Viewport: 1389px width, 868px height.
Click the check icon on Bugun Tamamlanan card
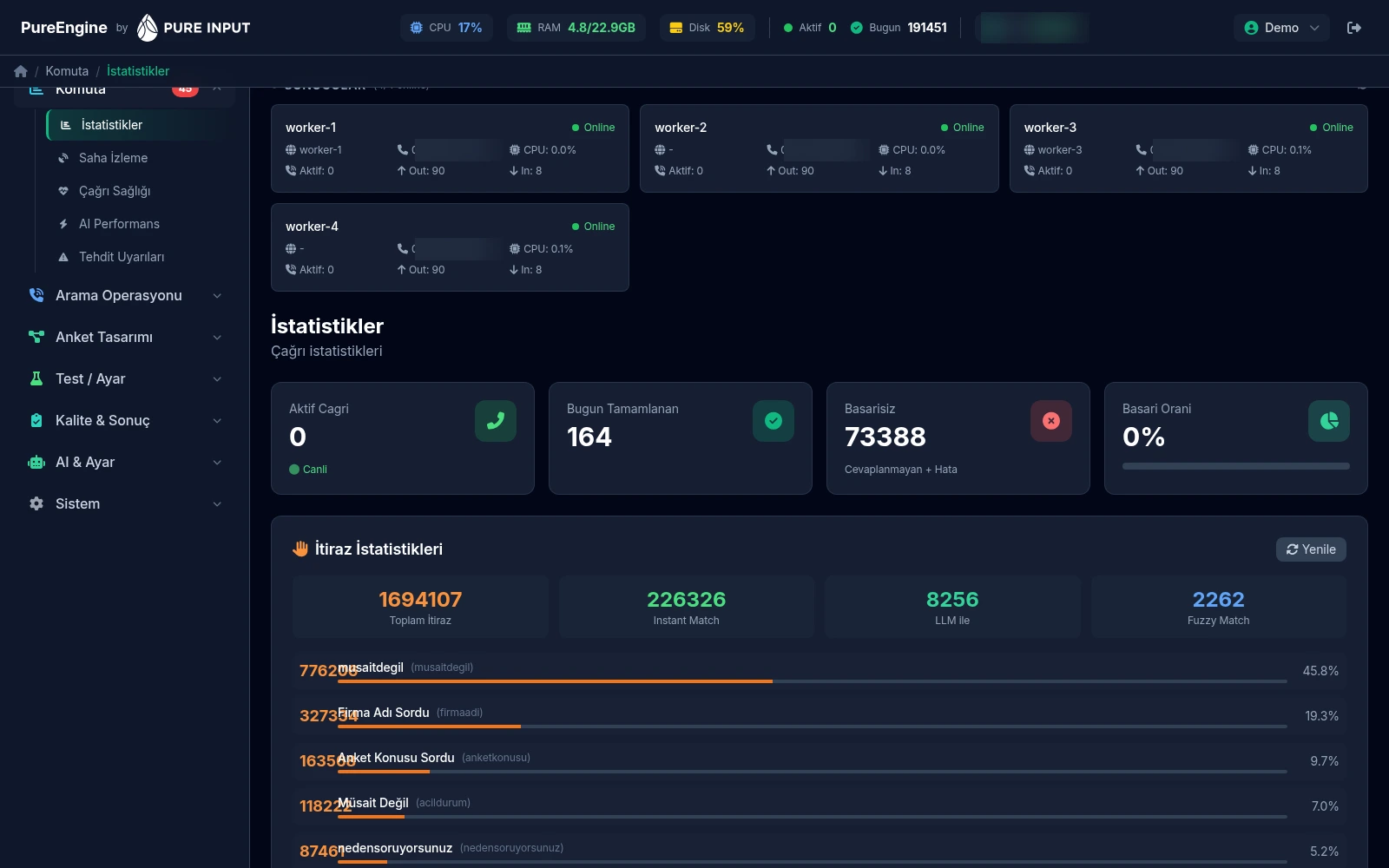point(773,421)
